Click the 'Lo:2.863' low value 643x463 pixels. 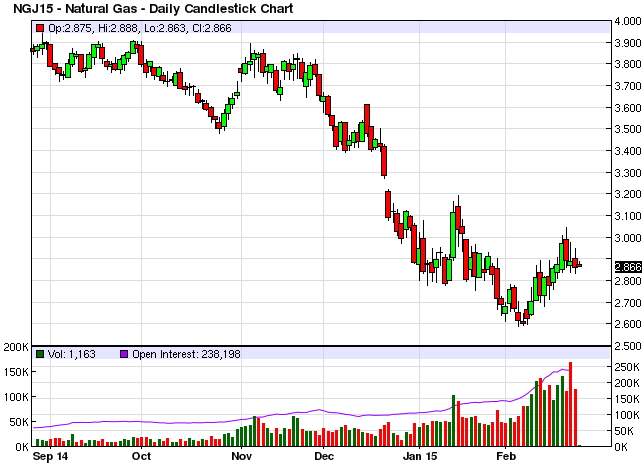point(164,28)
